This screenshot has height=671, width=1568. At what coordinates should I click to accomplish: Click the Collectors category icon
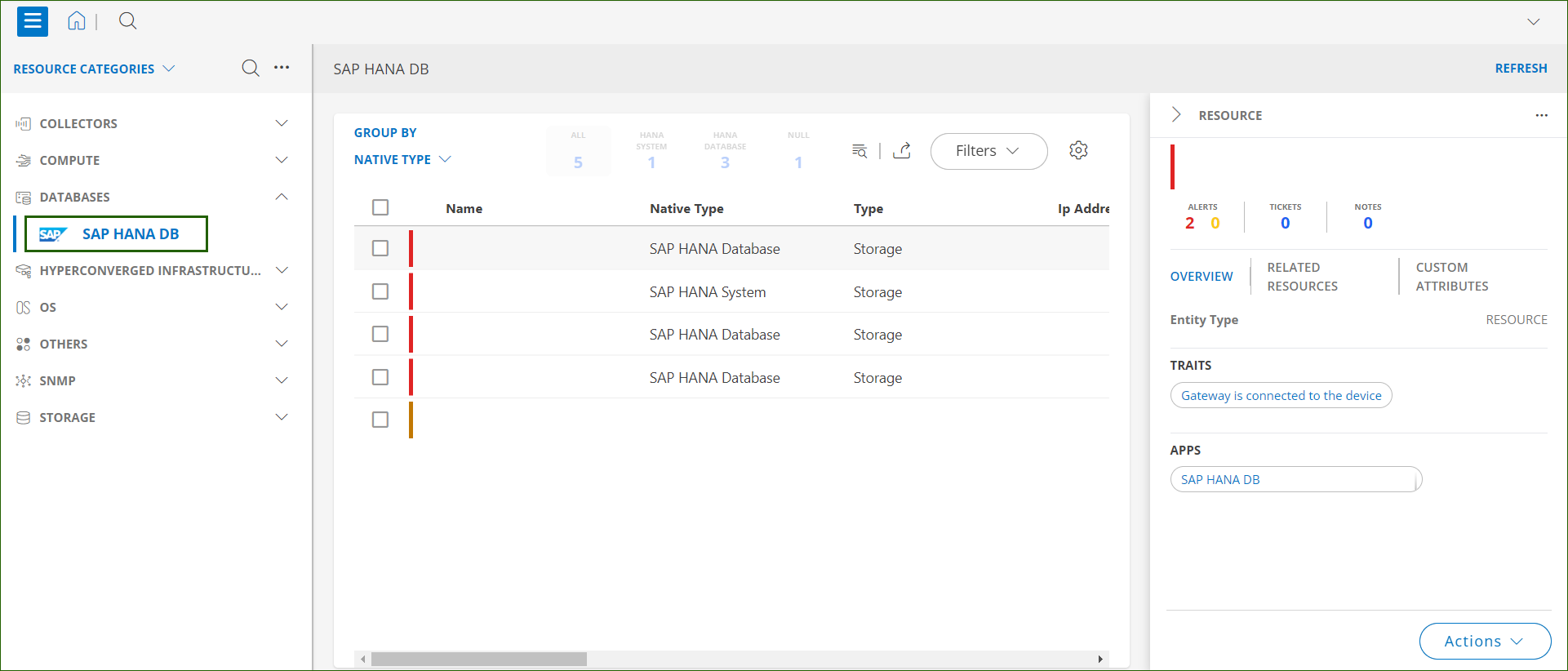[24, 123]
